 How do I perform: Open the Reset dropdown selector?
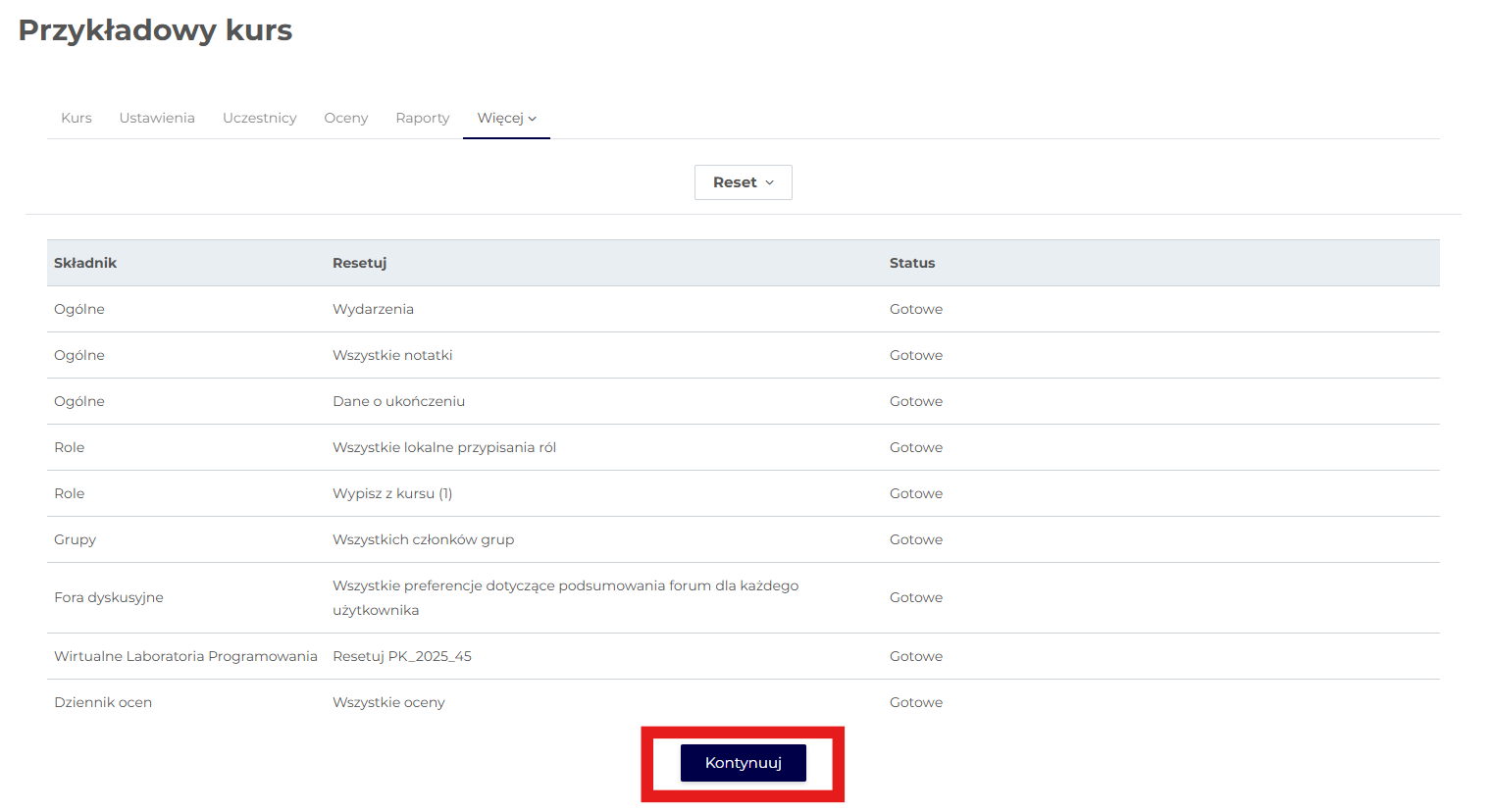pos(744,182)
